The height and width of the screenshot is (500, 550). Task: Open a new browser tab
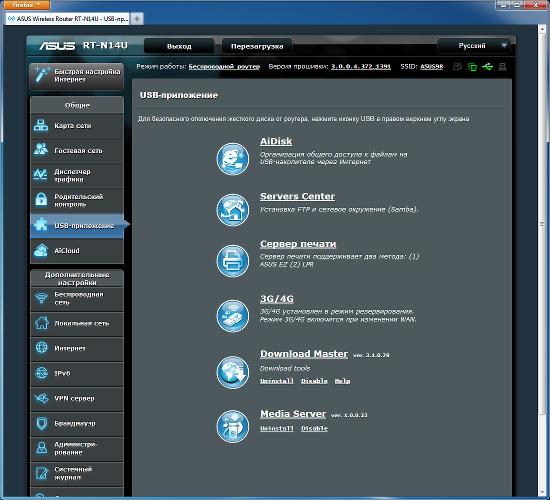[137, 18]
